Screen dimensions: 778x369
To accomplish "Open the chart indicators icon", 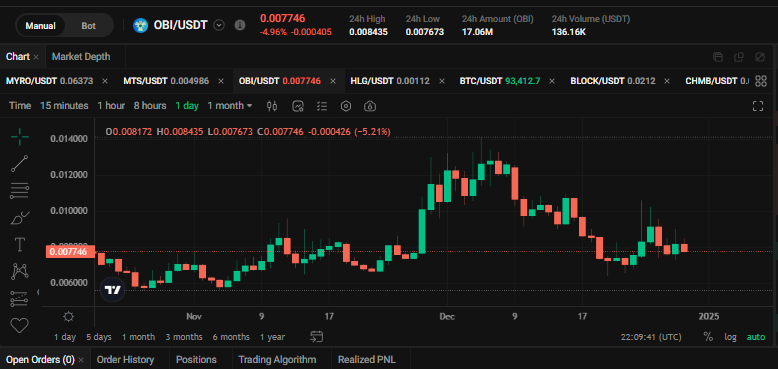I will click(298, 106).
